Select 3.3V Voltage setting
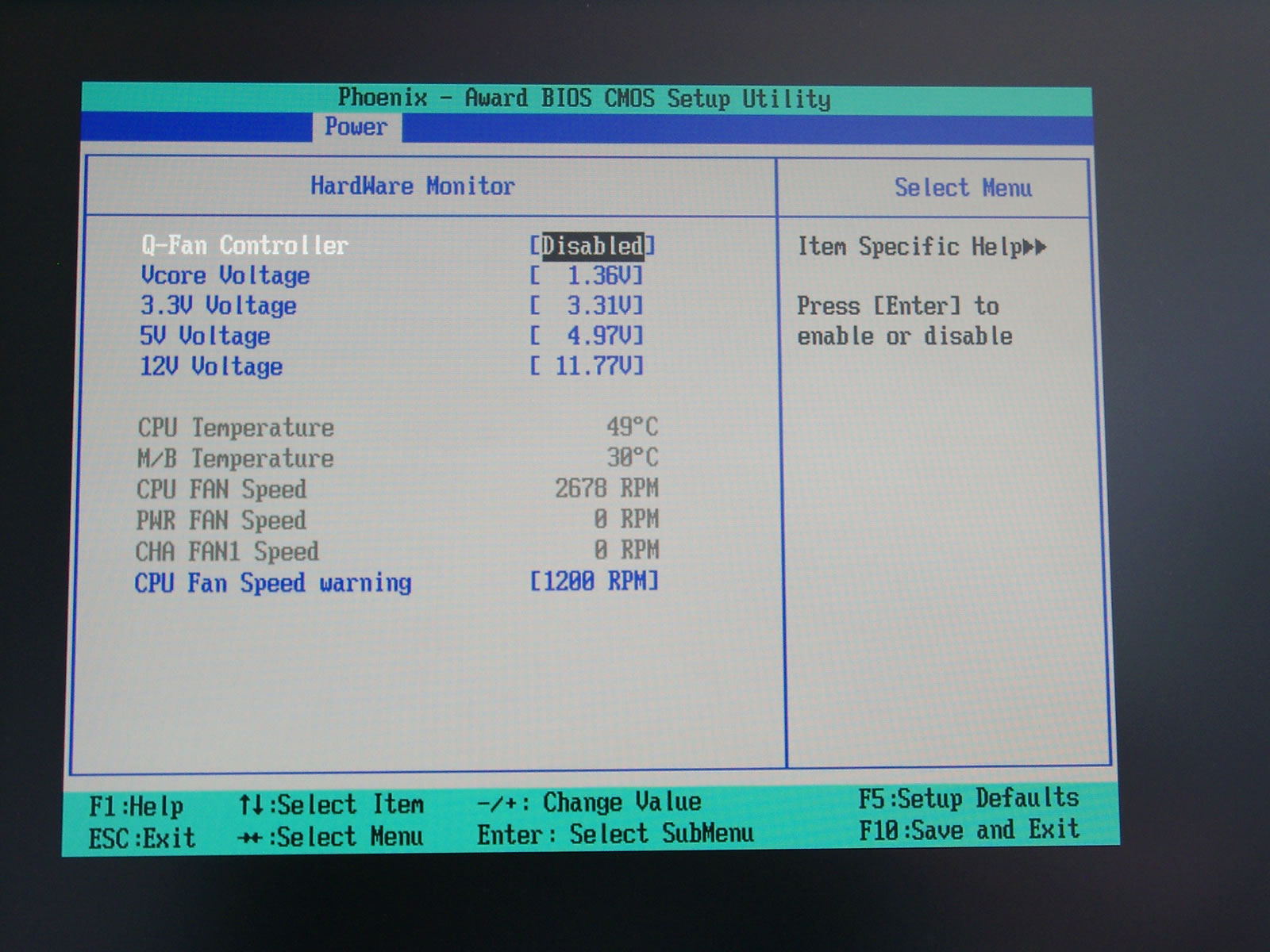This screenshot has width=1270, height=952. 218,305
